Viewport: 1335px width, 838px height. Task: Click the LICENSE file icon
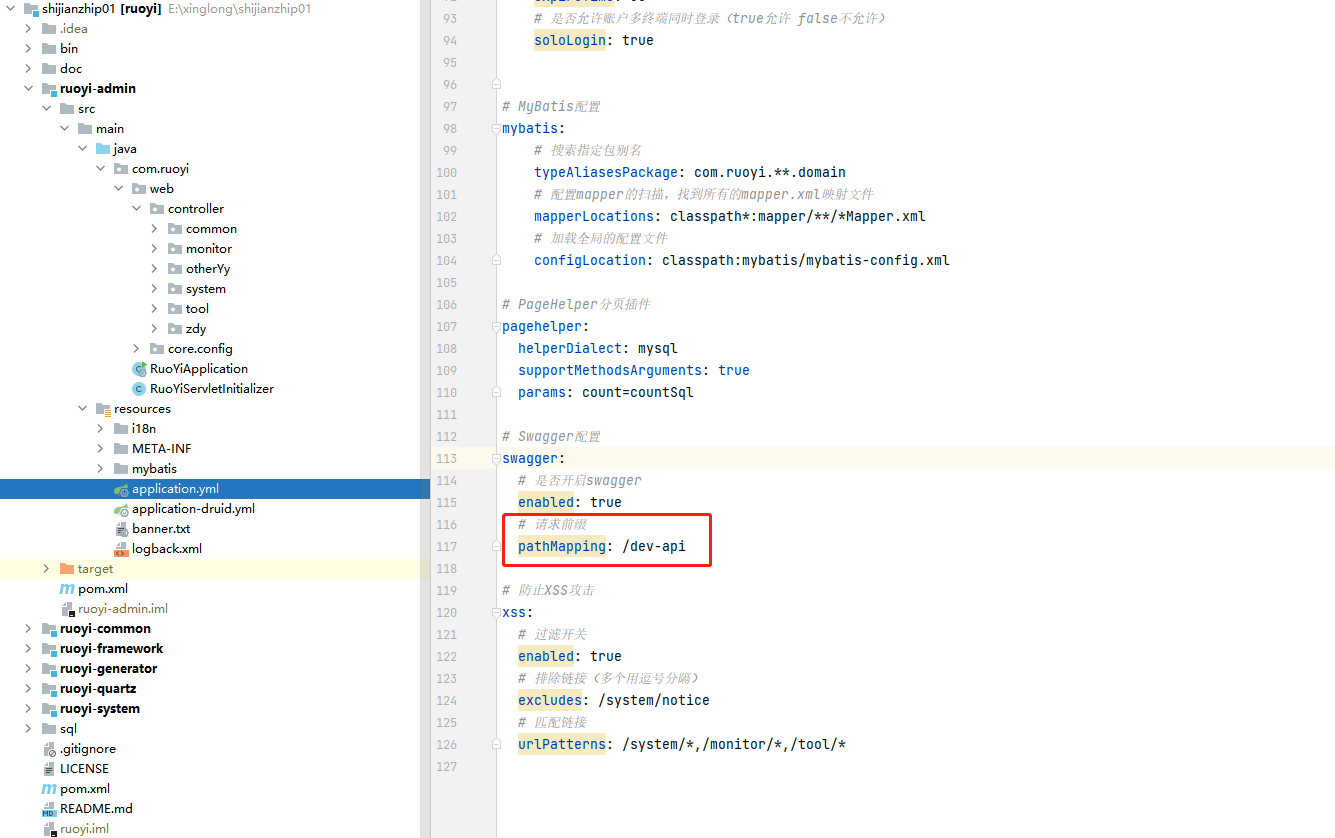click(49, 769)
